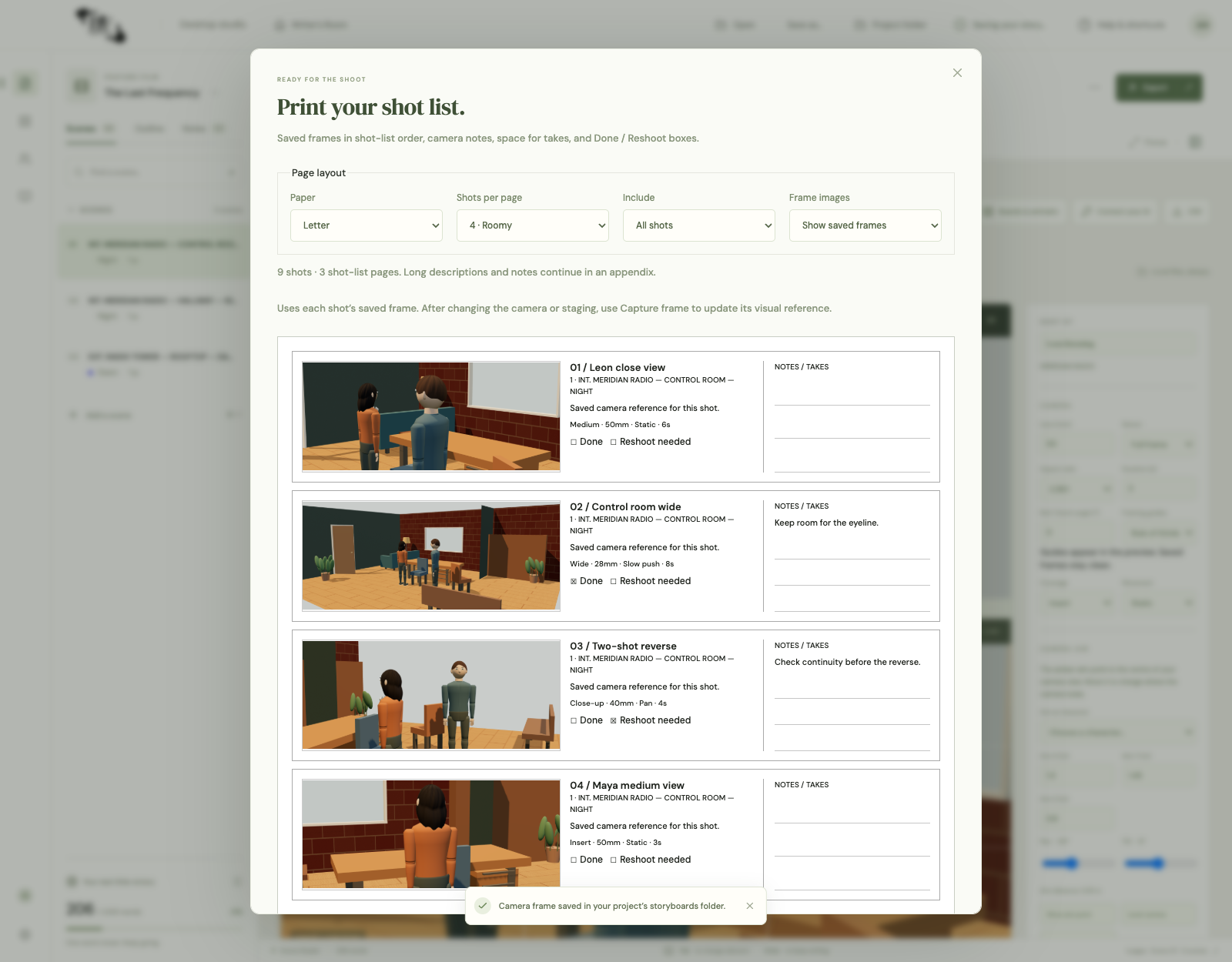This screenshot has width=1232, height=962.
Task: Click the Control room wide frame thumbnail
Action: 431,556
